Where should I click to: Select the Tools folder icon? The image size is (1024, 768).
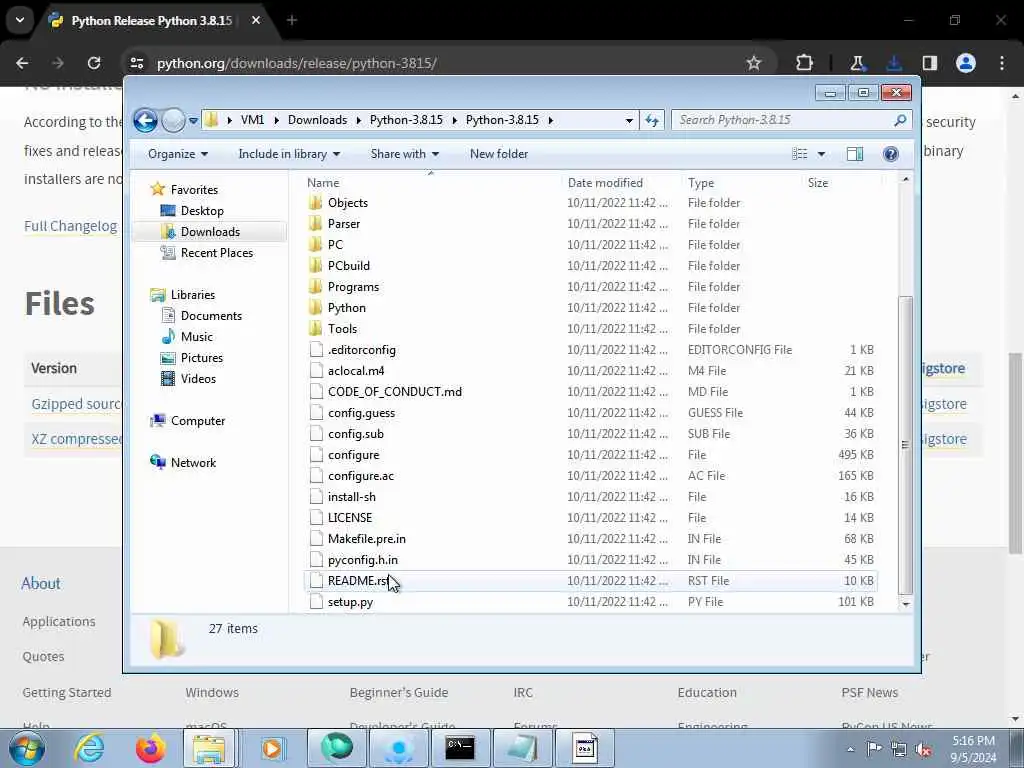coord(316,329)
